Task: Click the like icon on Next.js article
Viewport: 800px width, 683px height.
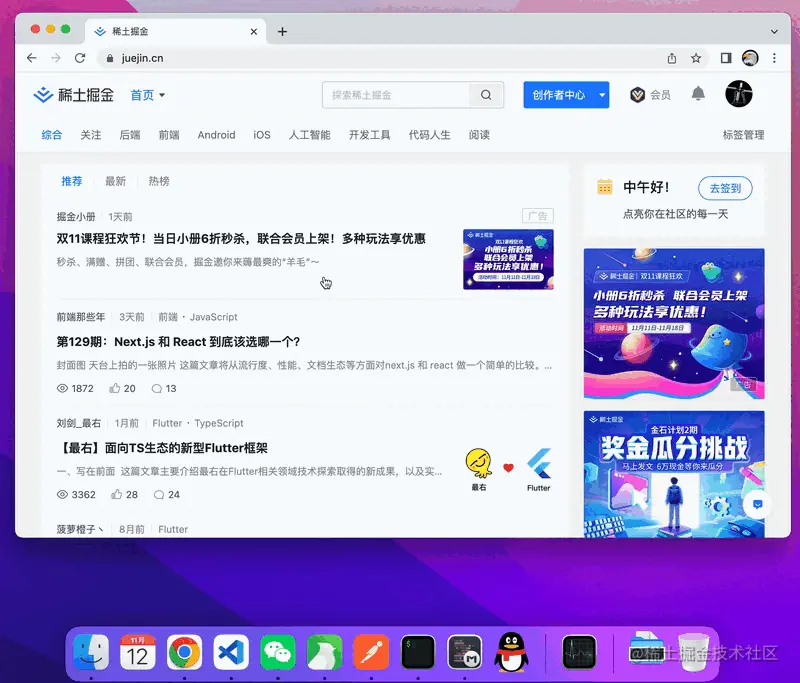Action: pos(115,388)
